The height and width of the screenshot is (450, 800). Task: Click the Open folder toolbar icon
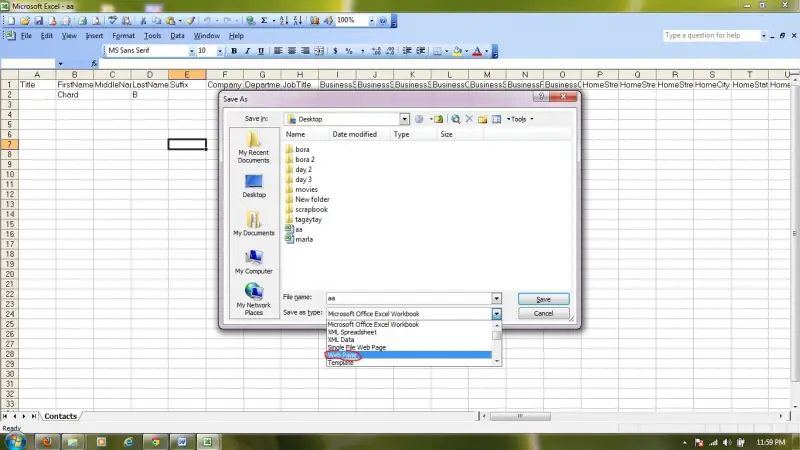tap(24, 20)
